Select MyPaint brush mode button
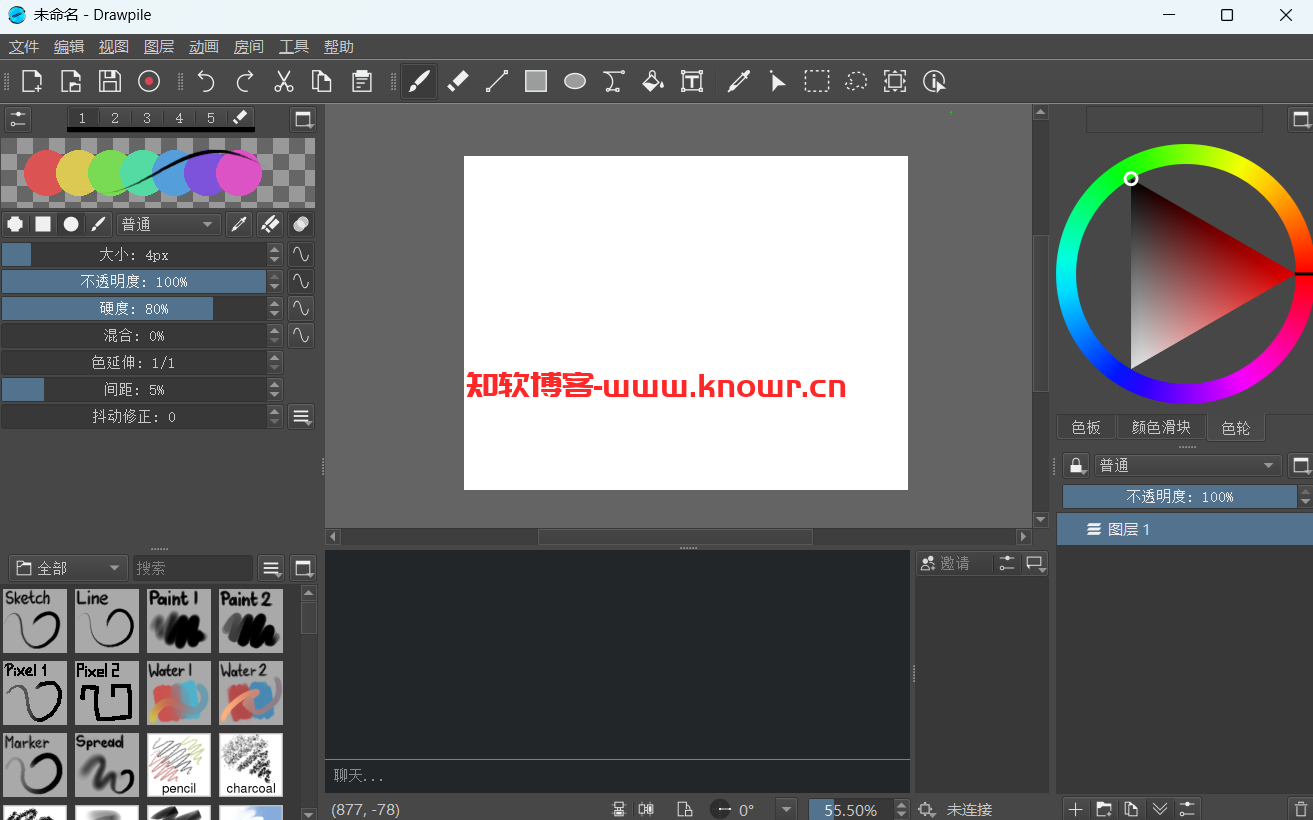Viewport: 1313px width, 820px height. click(99, 224)
